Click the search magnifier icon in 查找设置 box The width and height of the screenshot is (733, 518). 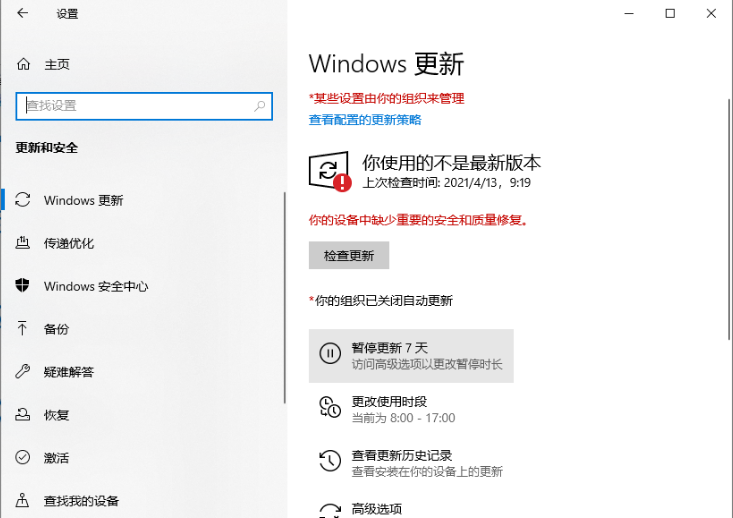pos(259,106)
